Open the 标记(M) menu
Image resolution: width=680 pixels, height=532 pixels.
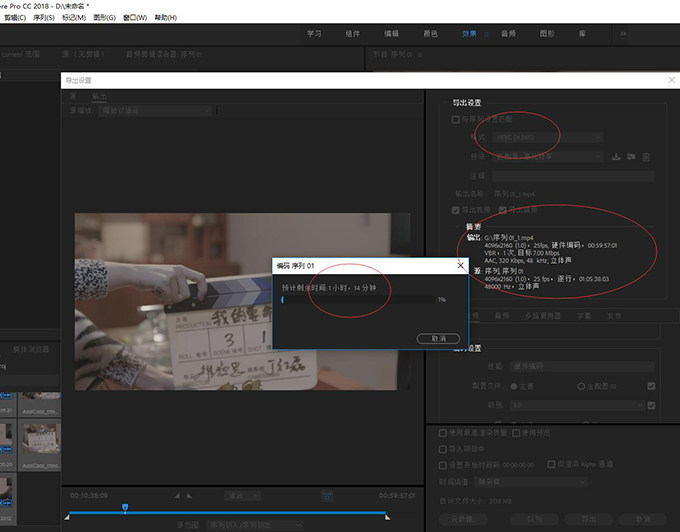(74, 18)
